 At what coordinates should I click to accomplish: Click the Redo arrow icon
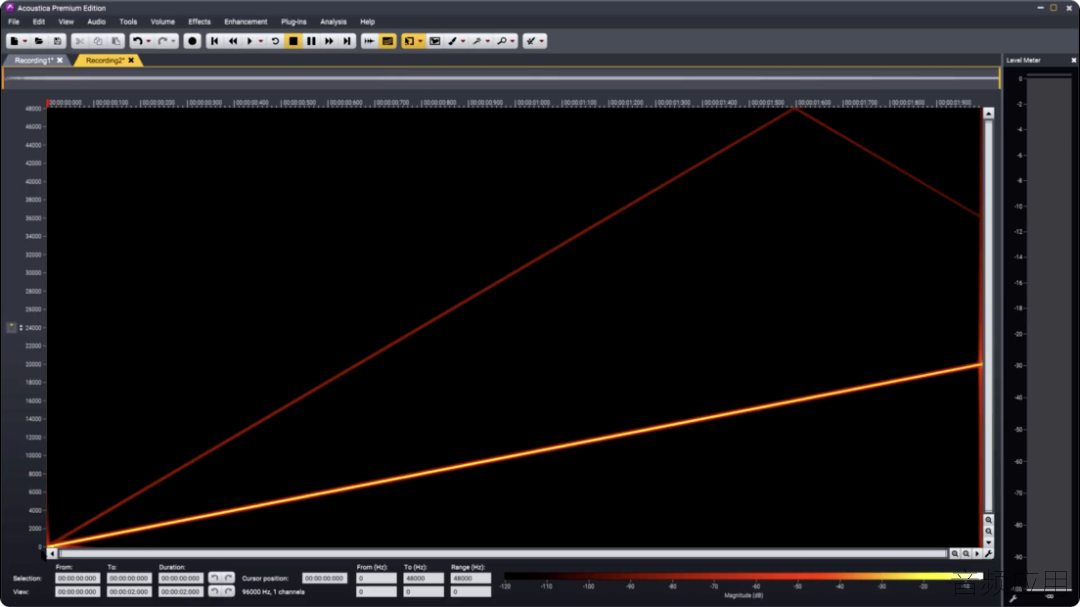[163, 41]
